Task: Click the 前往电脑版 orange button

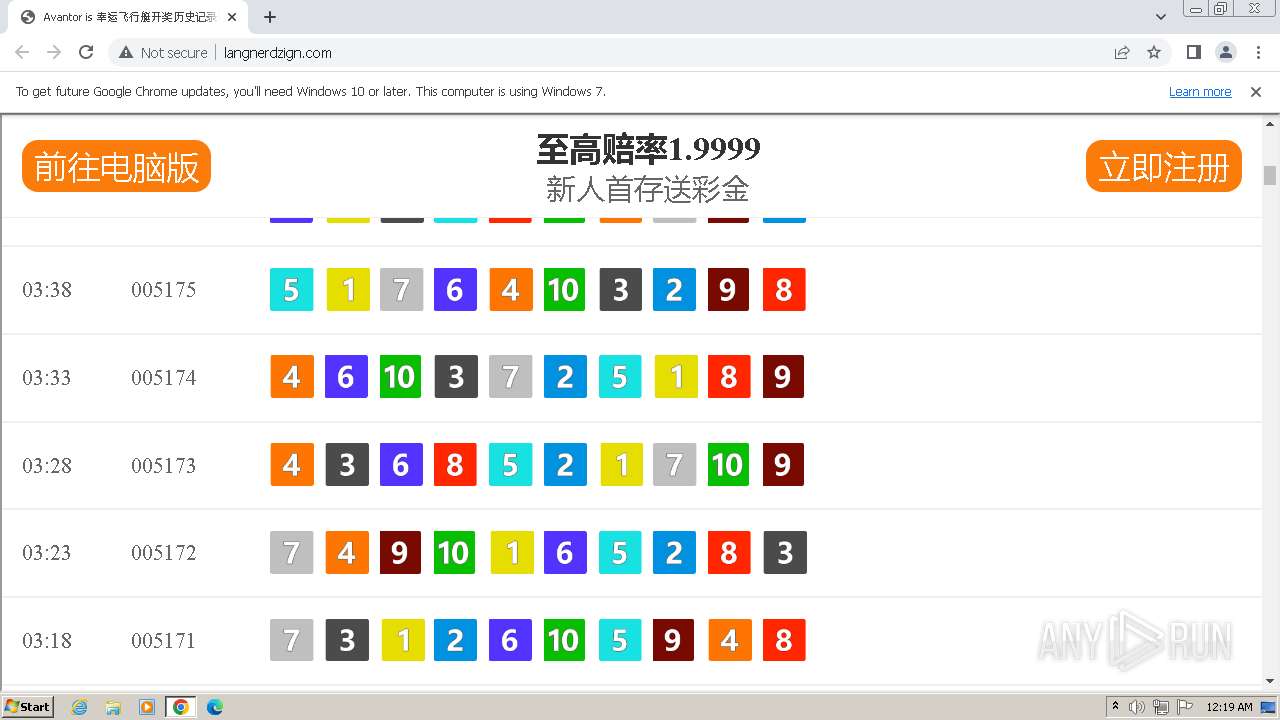Action: pos(117,166)
